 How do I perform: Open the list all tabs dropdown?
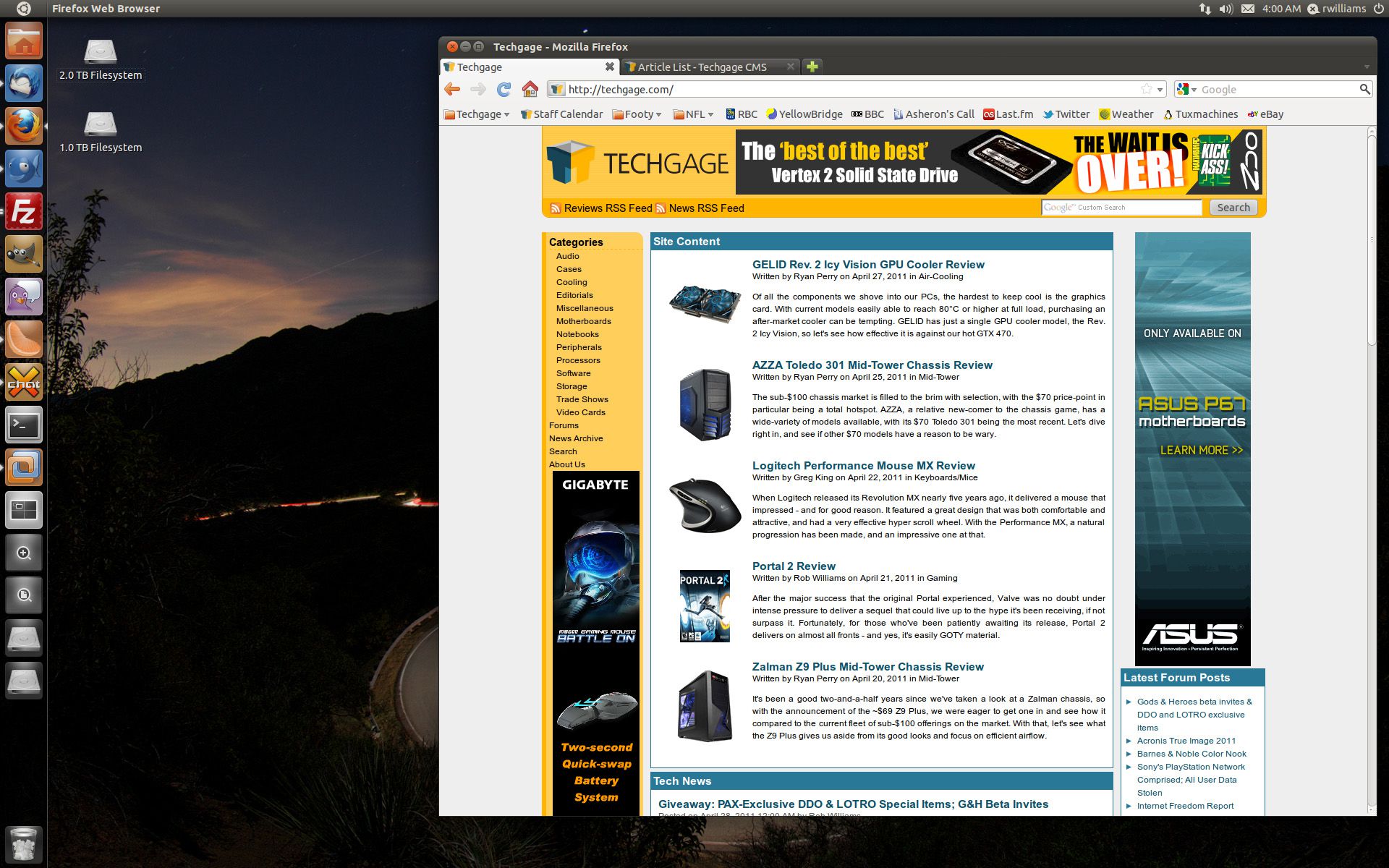click(x=1367, y=67)
